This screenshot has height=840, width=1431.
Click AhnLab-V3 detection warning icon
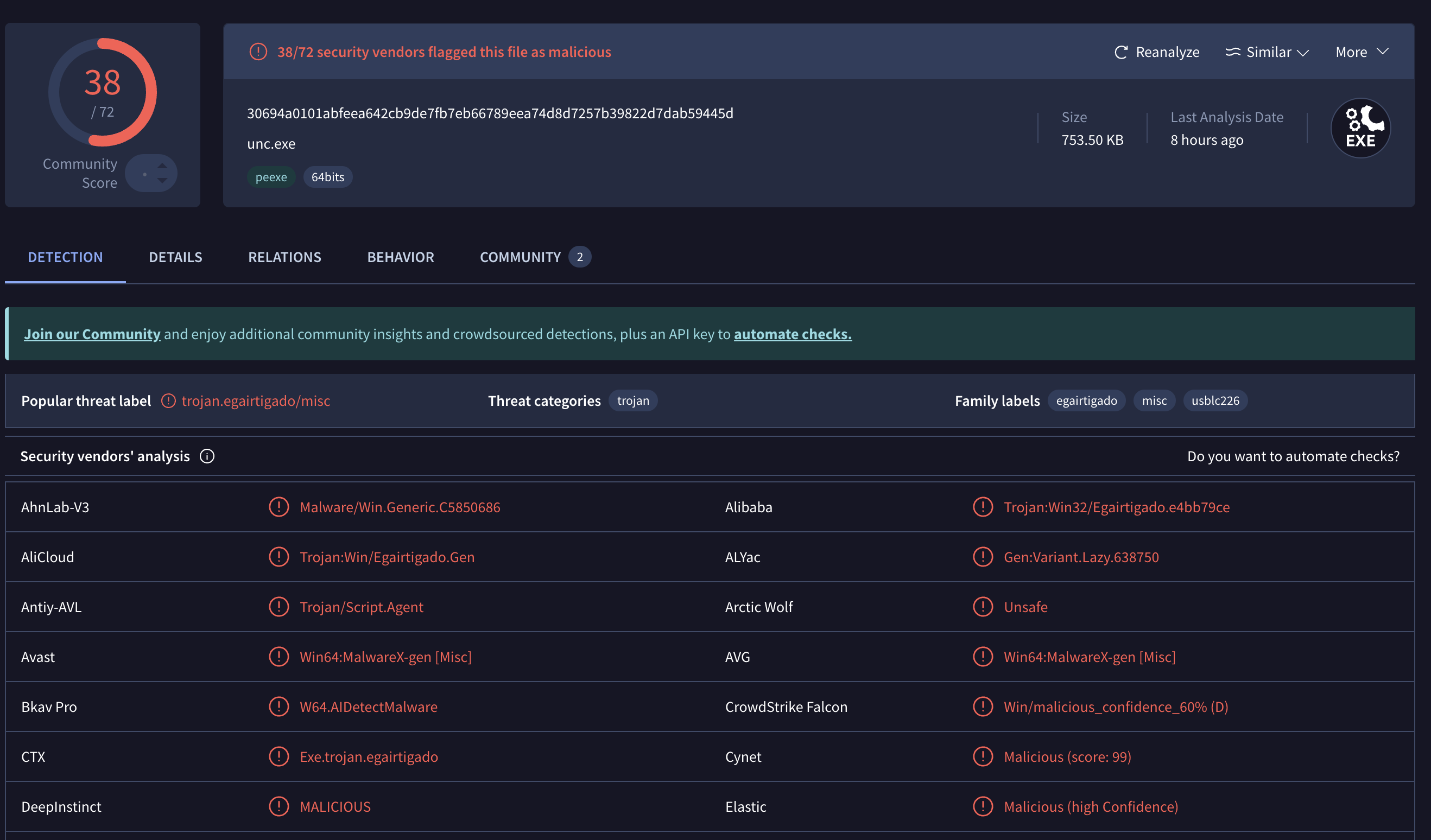coord(279,507)
